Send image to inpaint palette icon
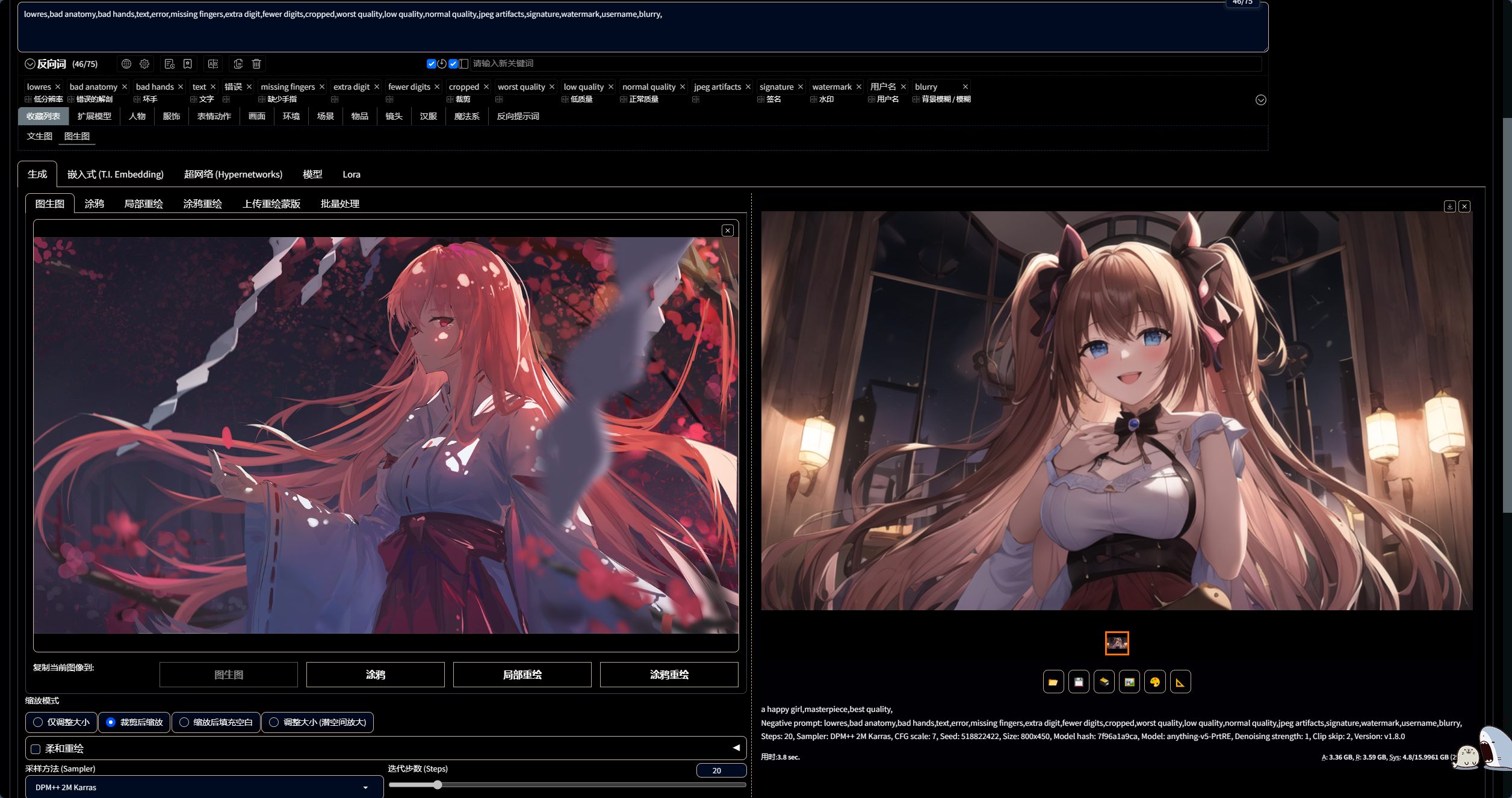Screen dimensions: 1512x798 [x=1154, y=682]
